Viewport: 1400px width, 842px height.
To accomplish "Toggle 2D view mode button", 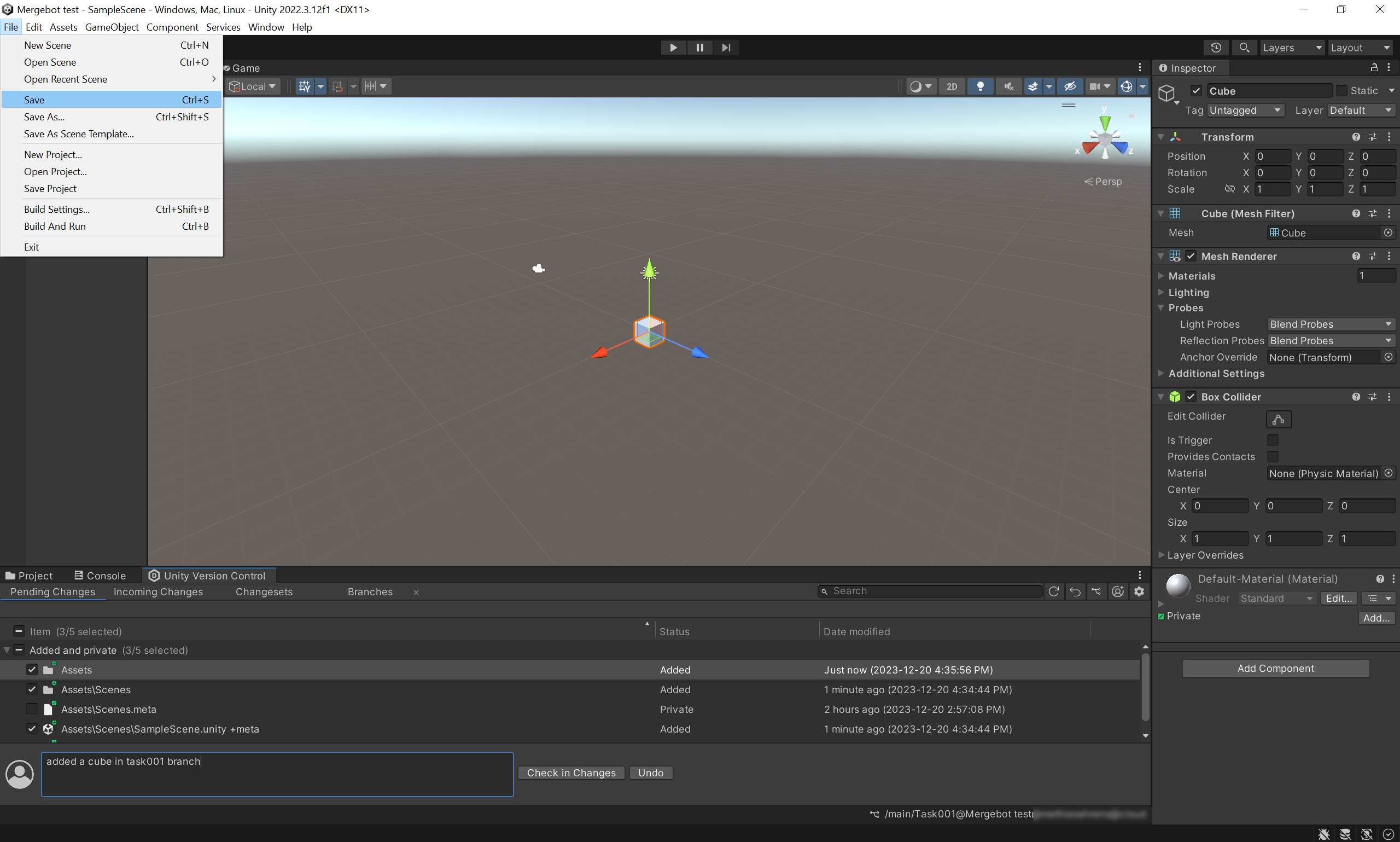I will (952, 86).
